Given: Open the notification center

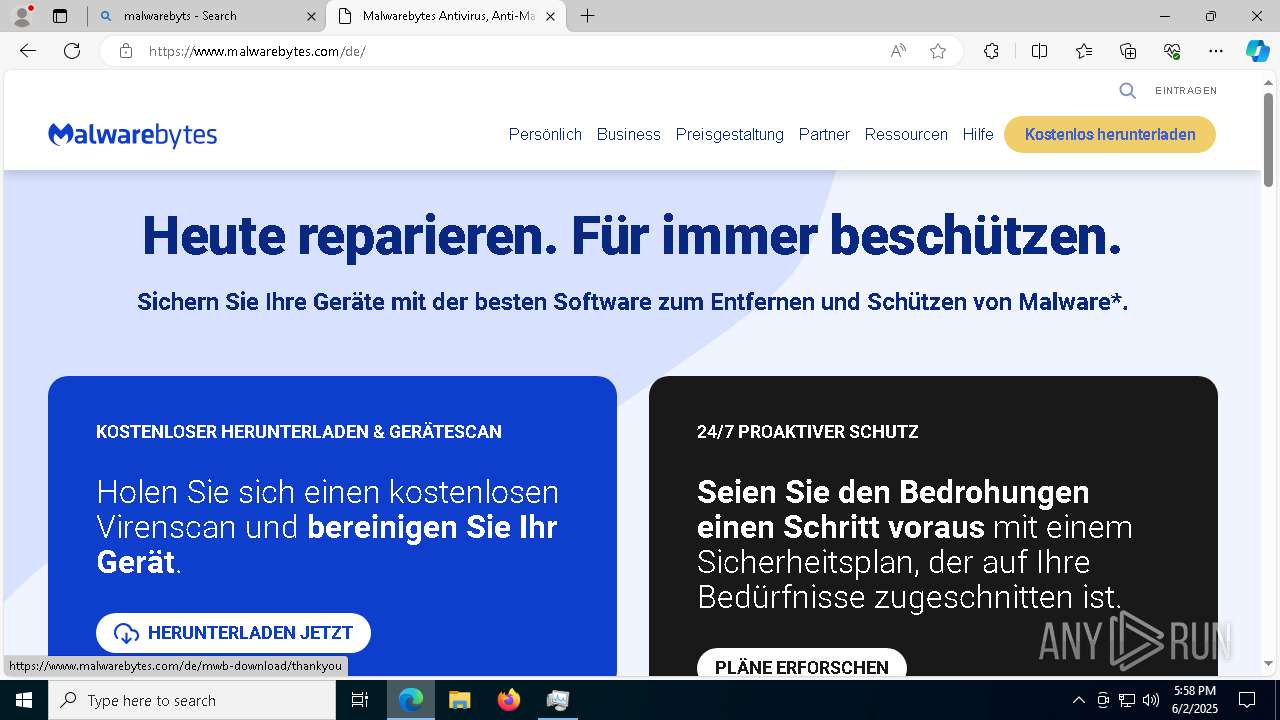Looking at the screenshot, I should tap(1247, 700).
